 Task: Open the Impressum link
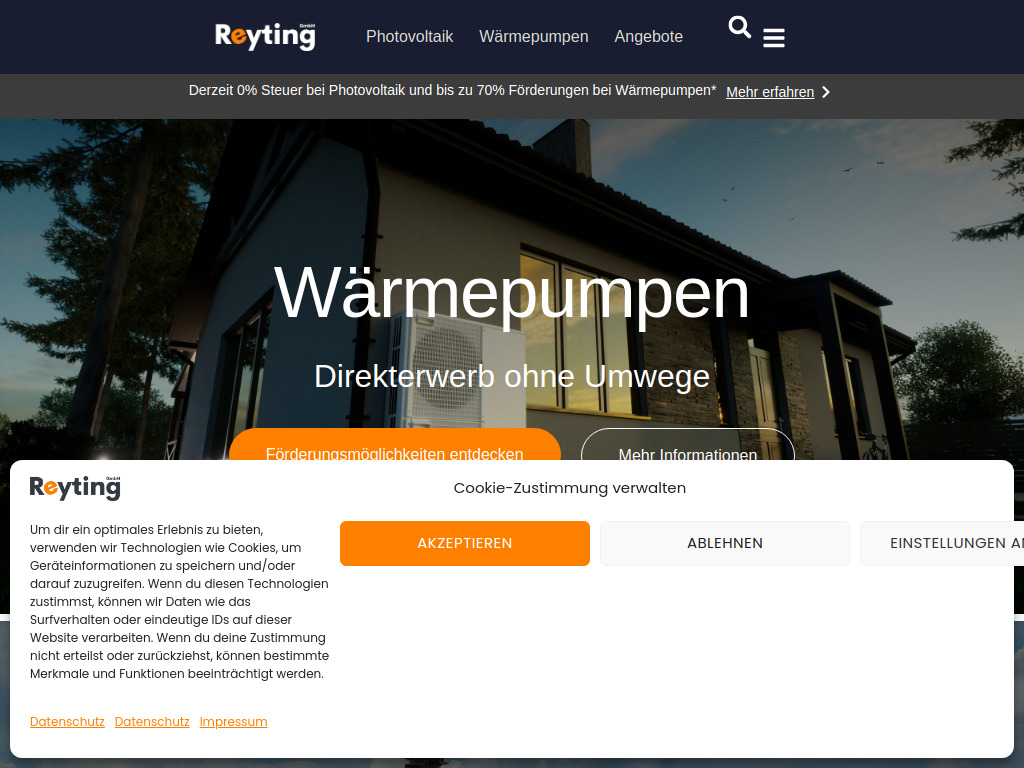click(x=233, y=721)
